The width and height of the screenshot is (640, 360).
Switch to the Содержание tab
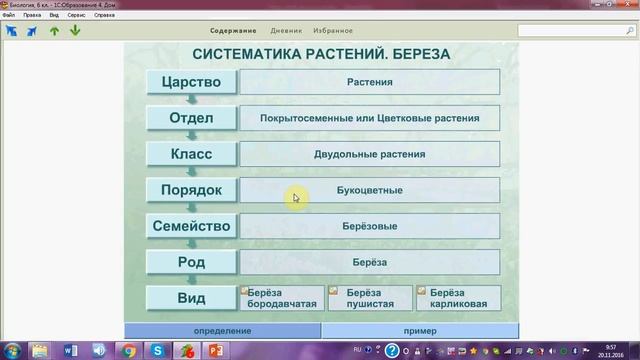(233, 31)
